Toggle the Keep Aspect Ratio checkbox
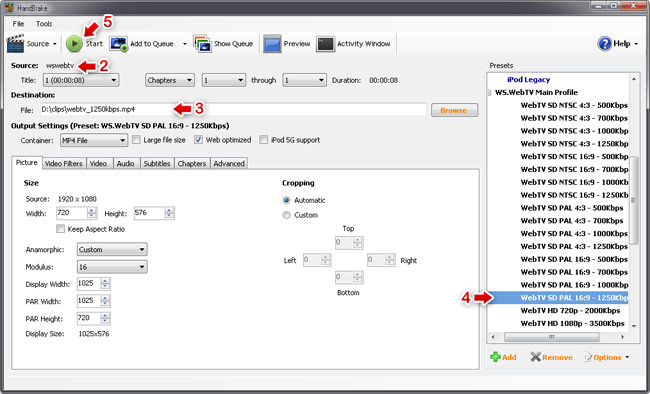The image size is (650, 394). point(61,229)
